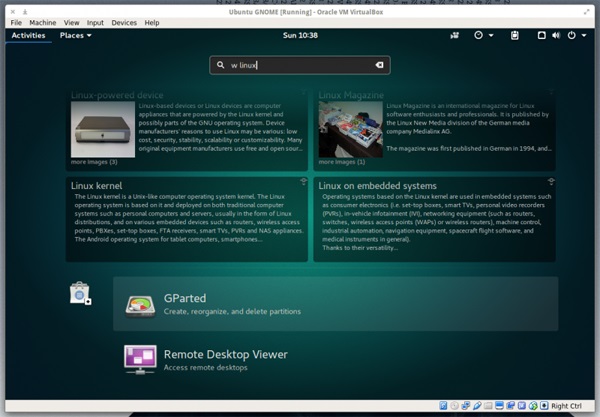This screenshot has width=600, height=417.
Task: Click the VirtualBox optical disk status icon
Action: coord(455,406)
